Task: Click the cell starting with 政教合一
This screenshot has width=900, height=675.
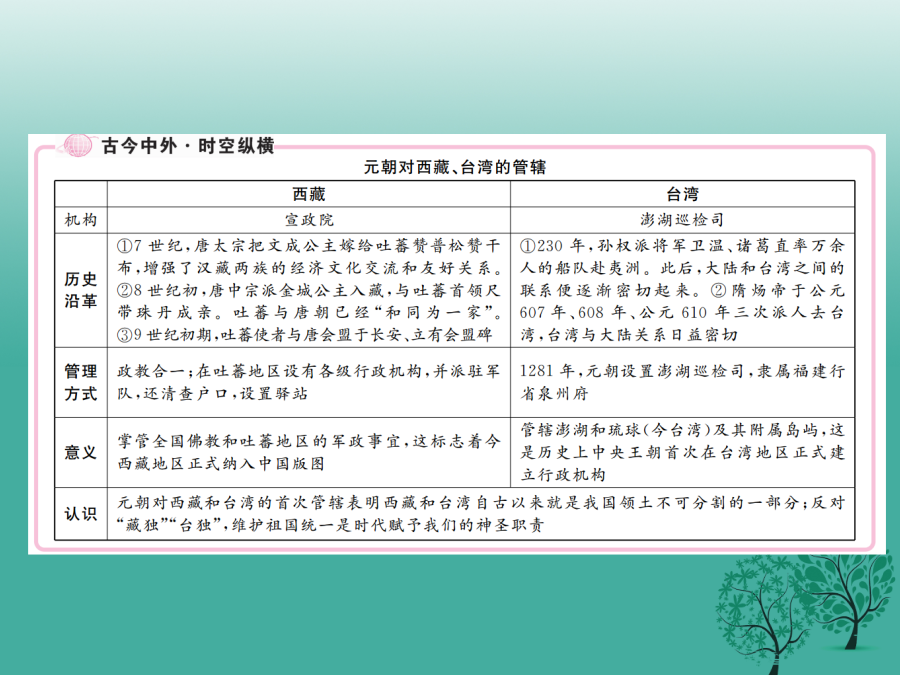Action: point(308,383)
